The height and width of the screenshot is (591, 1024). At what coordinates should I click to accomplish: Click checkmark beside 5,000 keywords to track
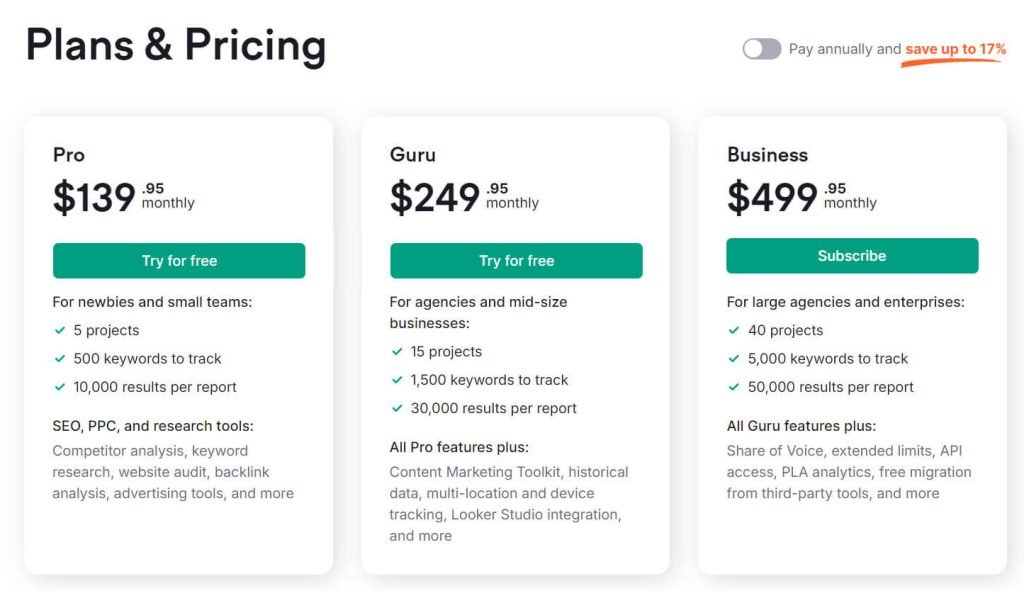pyautogui.click(x=734, y=359)
